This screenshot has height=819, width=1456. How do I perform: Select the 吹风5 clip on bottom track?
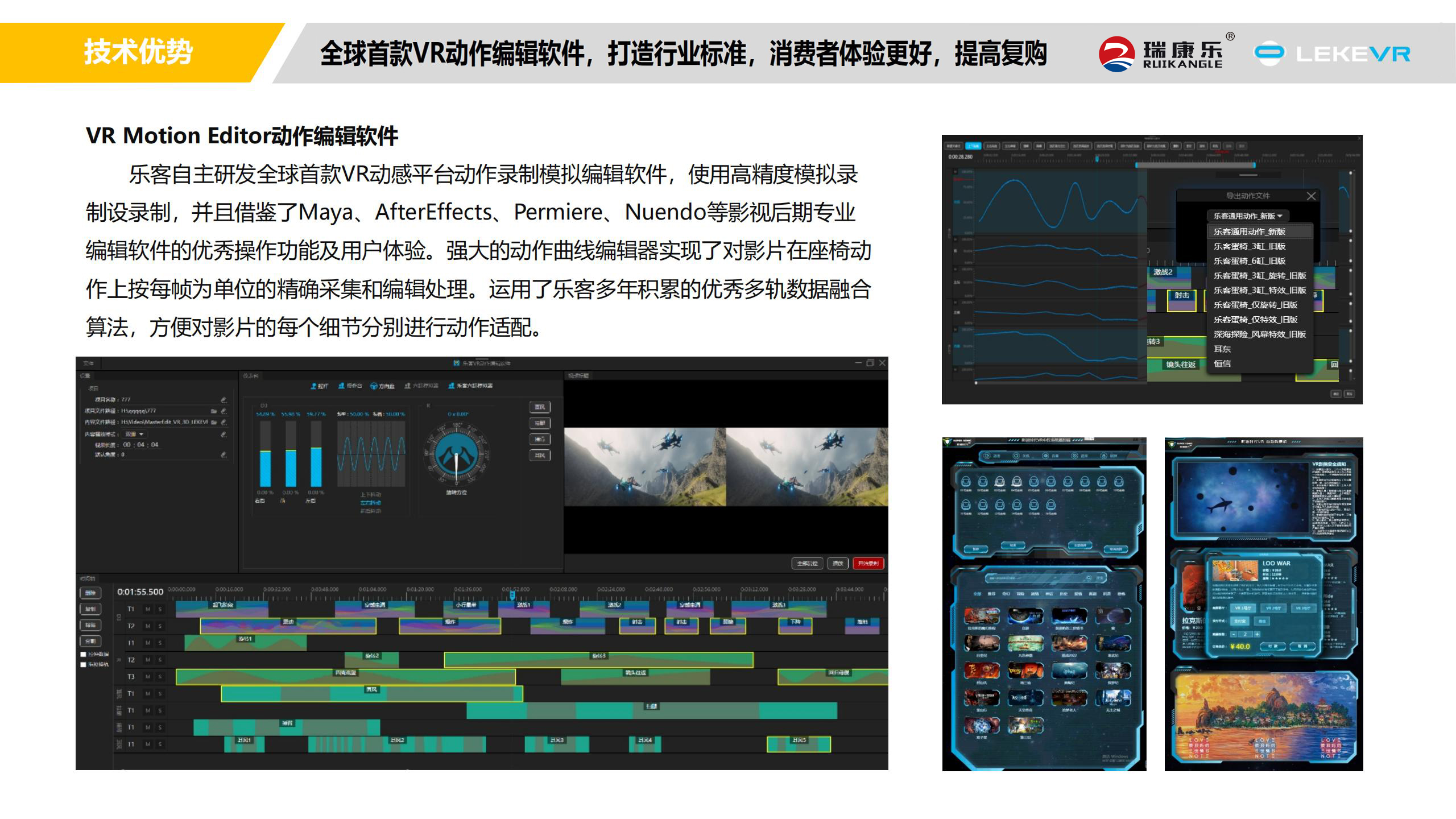click(799, 744)
